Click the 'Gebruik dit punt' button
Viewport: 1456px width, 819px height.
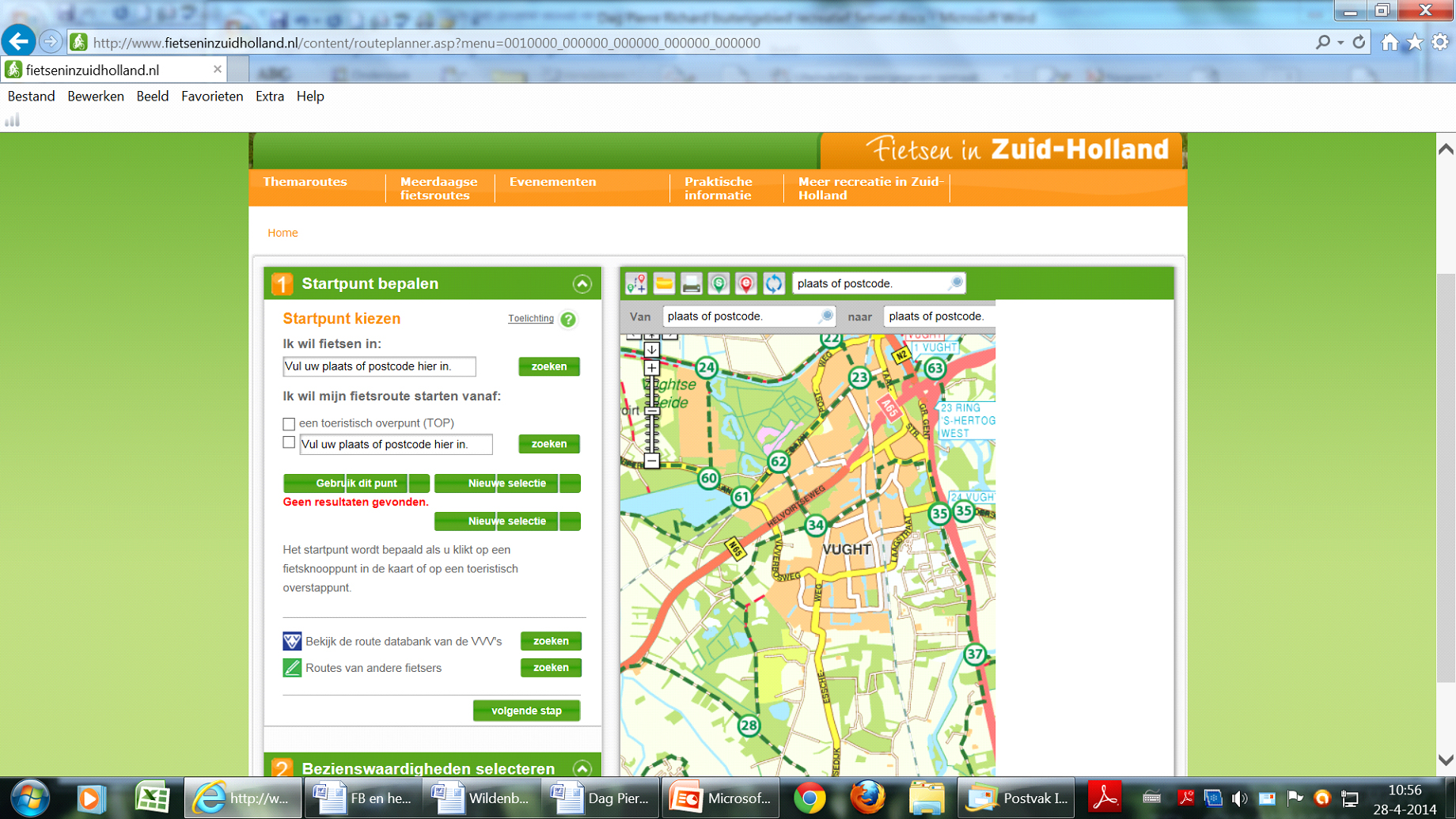coord(356,483)
